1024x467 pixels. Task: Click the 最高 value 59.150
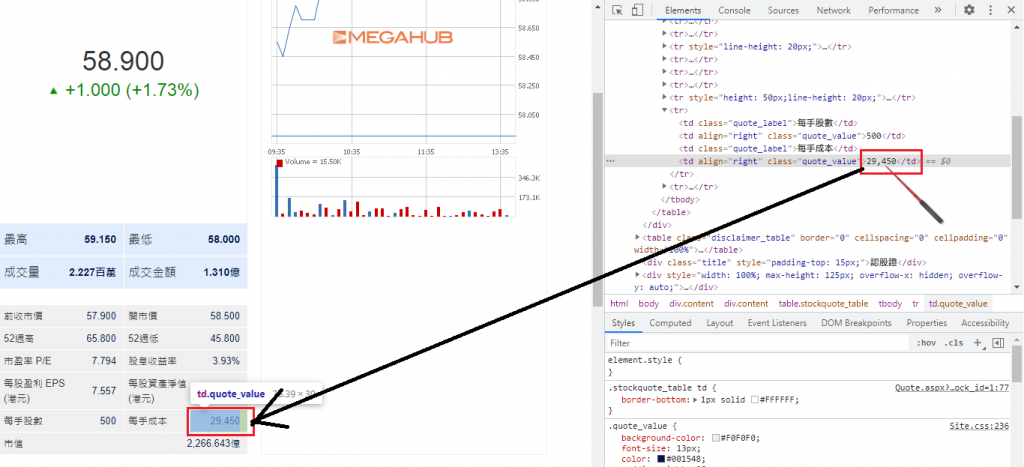coord(100,240)
